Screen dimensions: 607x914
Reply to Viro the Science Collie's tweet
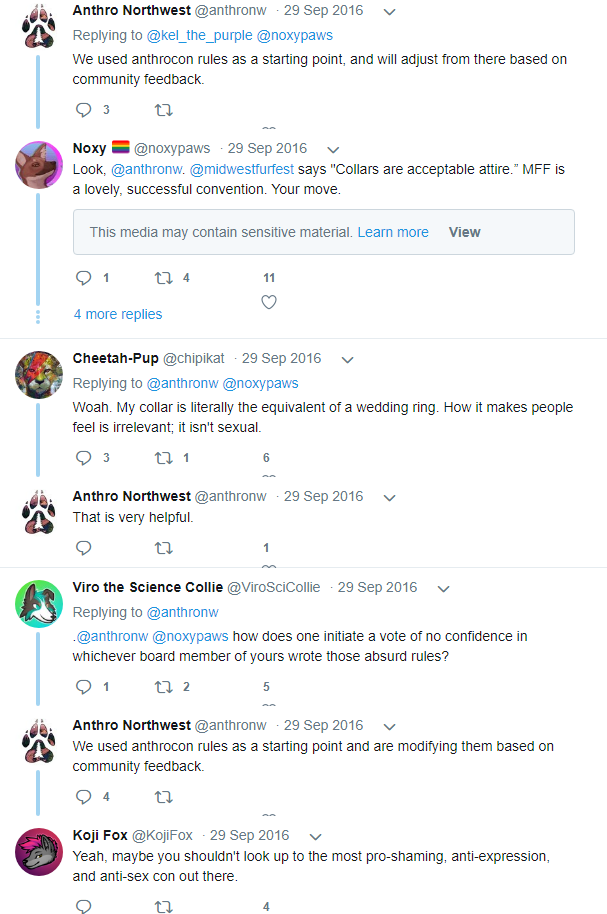(x=84, y=687)
